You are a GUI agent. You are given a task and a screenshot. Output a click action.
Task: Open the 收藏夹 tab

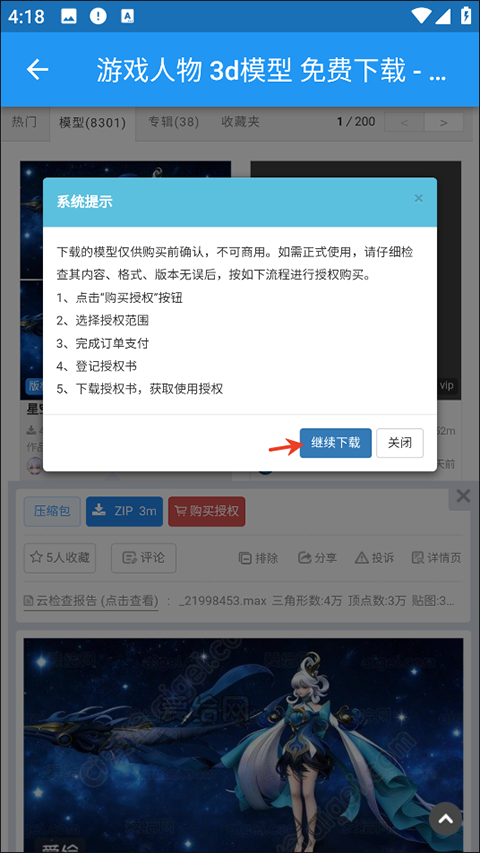click(241, 122)
